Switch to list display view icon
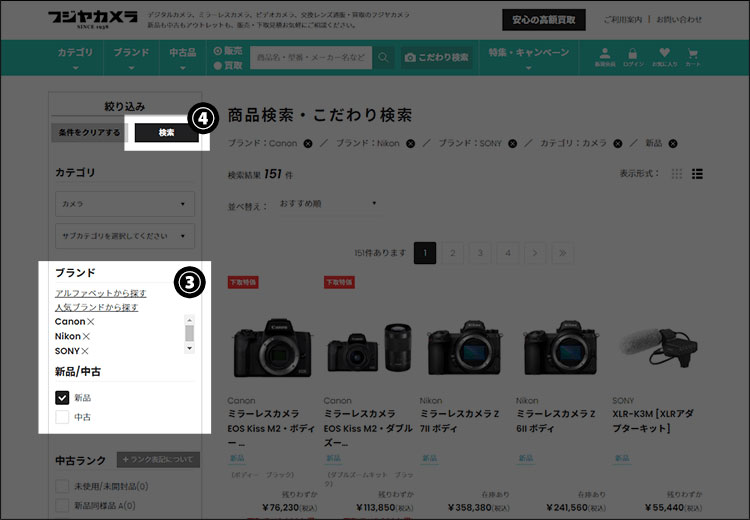 (697, 174)
